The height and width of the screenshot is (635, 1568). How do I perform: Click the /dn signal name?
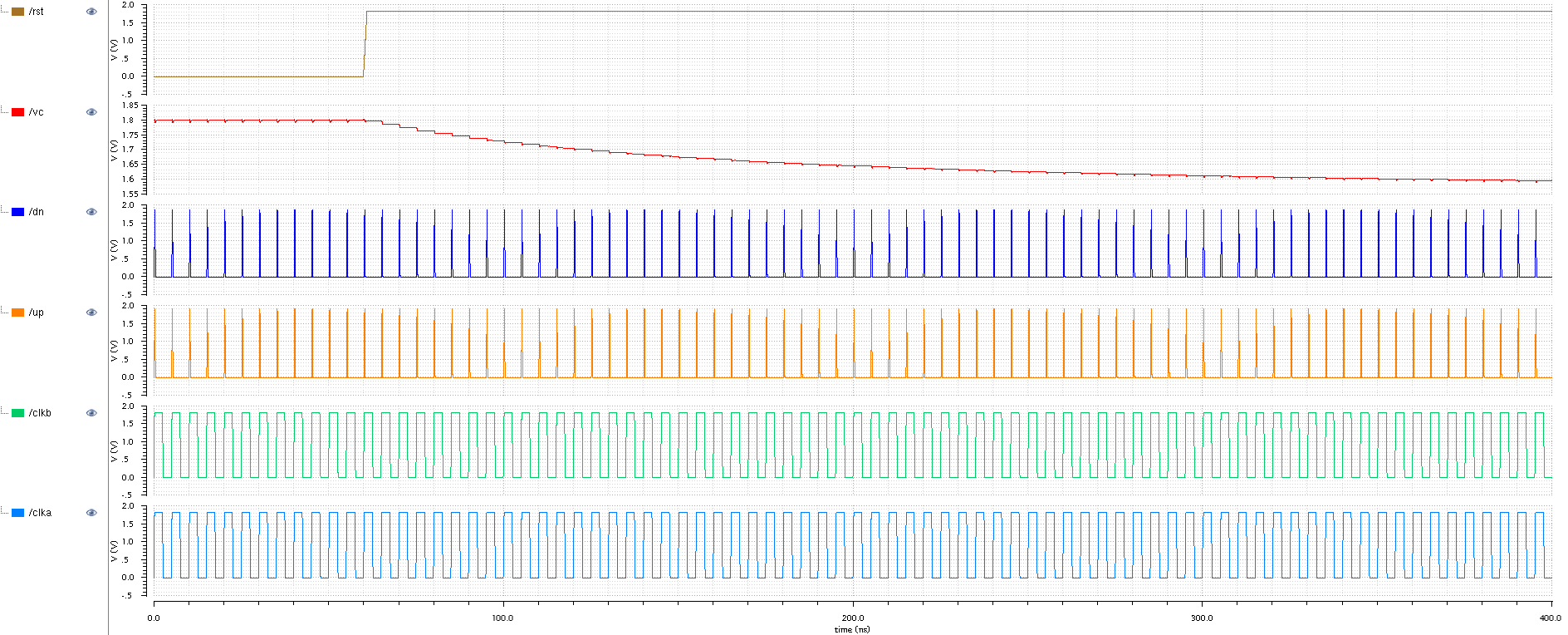tap(37, 212)
